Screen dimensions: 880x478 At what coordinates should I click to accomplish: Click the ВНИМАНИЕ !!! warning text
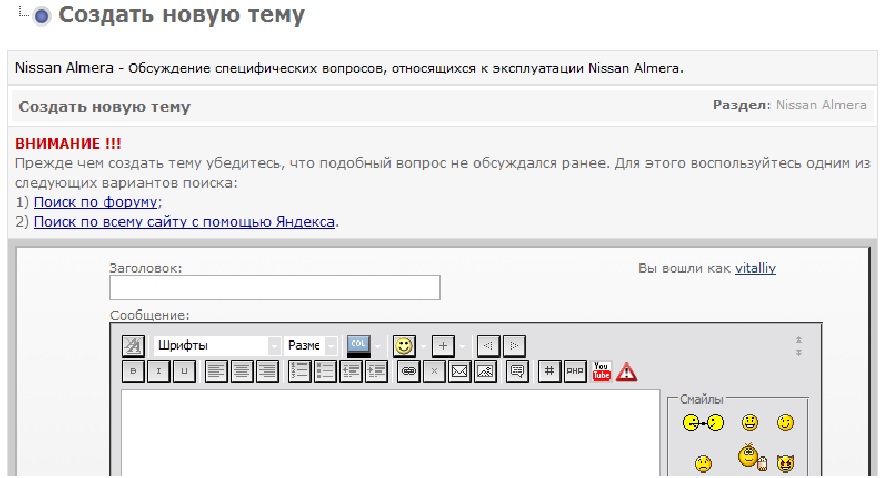click(68, 144)
